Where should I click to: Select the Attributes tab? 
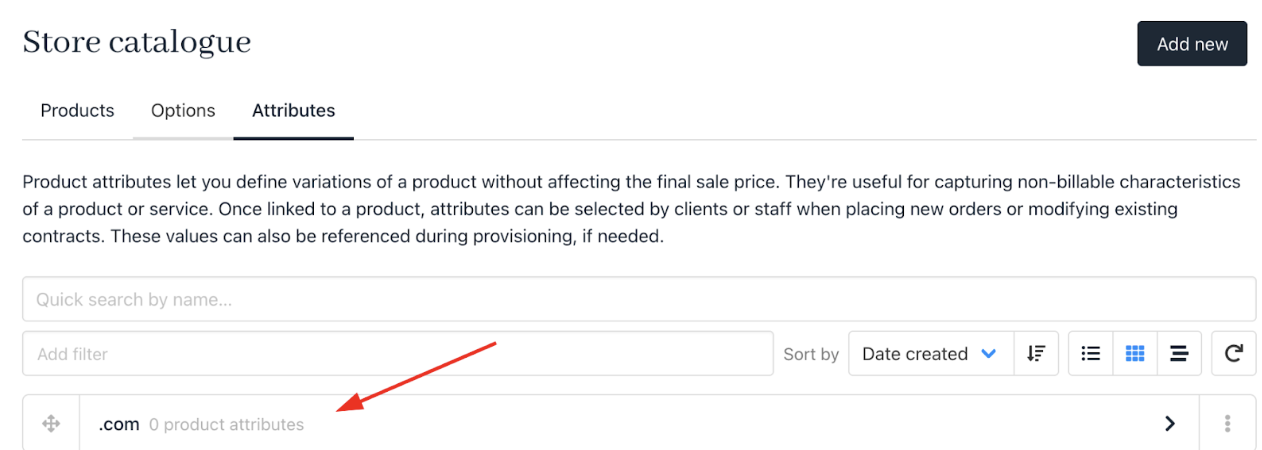[293, 111]
